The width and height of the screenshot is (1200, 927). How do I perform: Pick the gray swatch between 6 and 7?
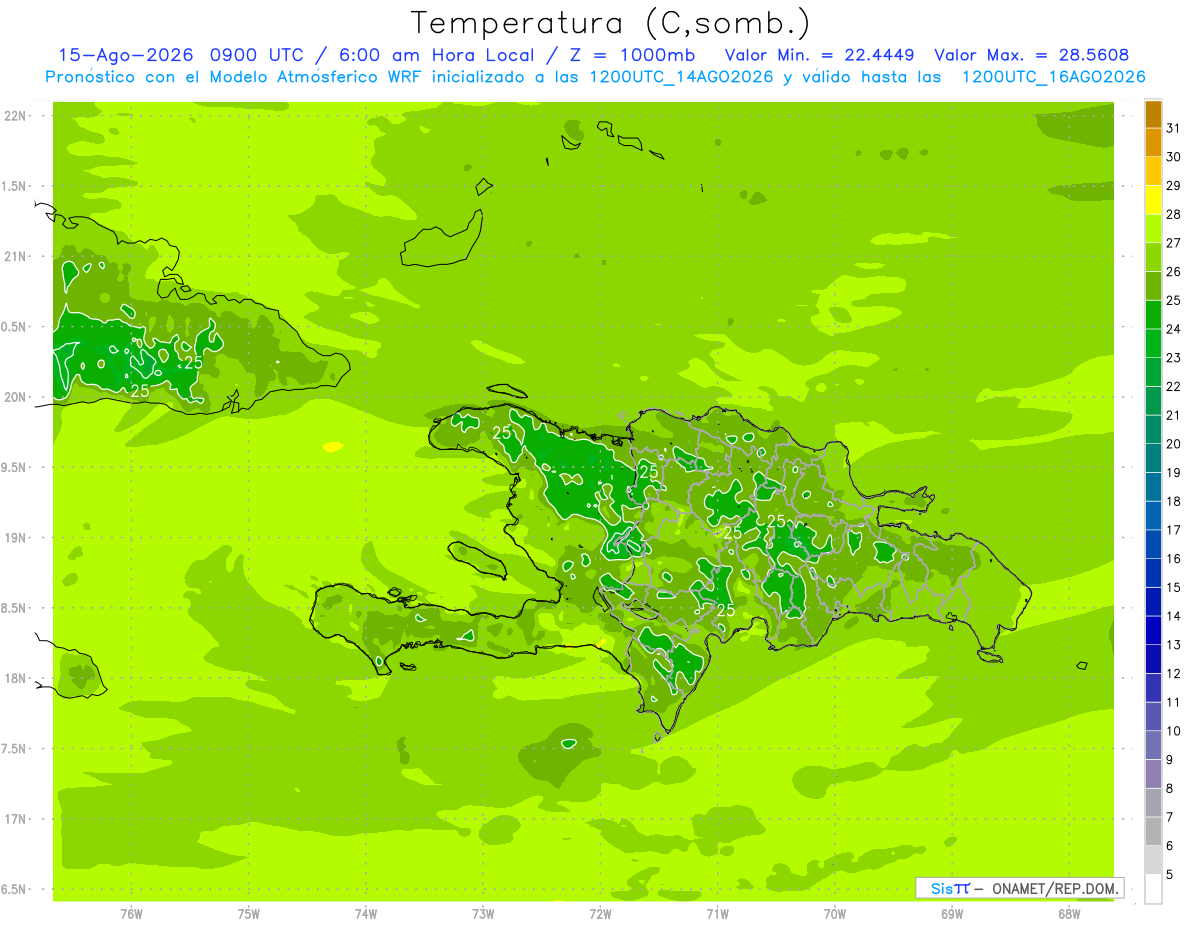(1153, 831)
